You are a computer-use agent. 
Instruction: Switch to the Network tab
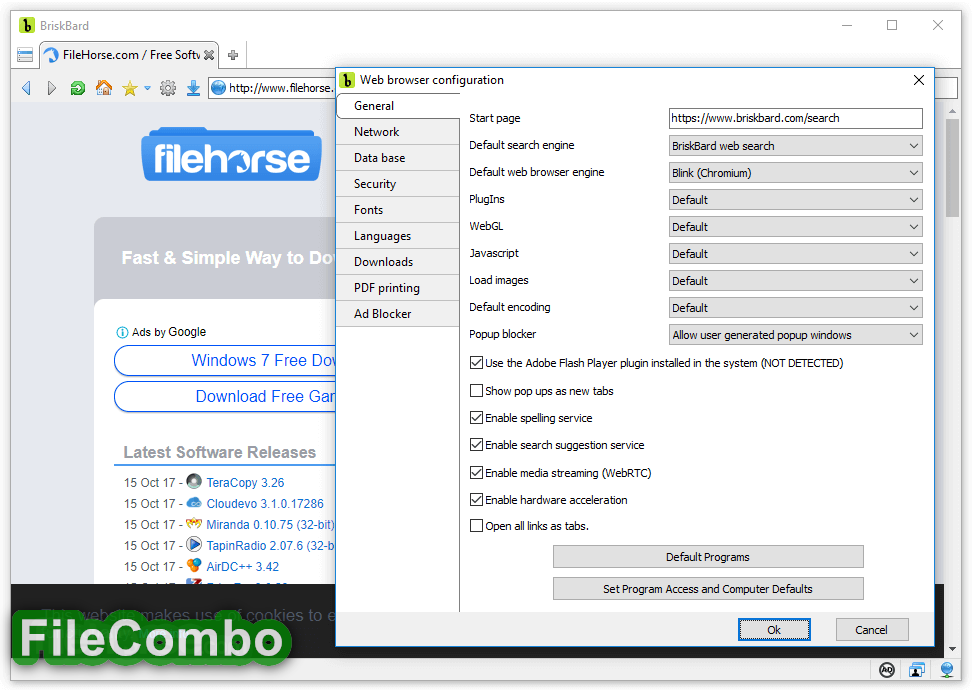point(398,132)
